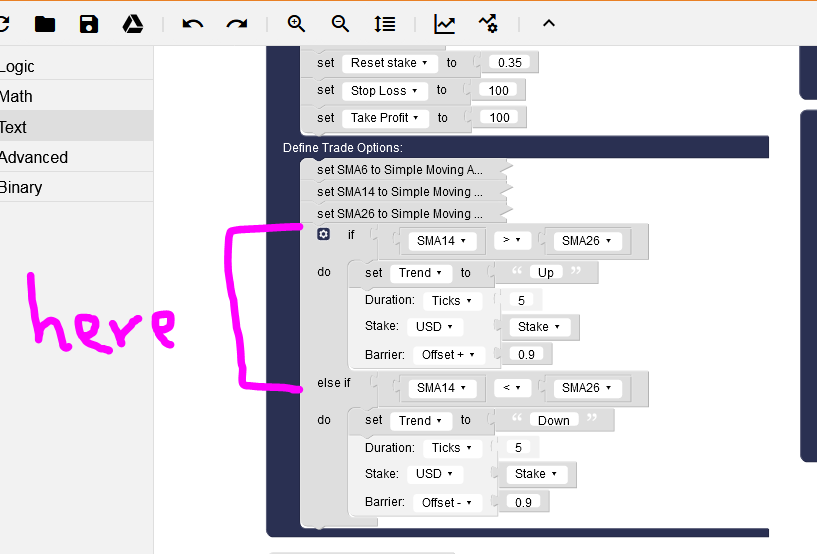This screenshot has width=817, height=554.
Task: Open the Math category
Action: 76,96
